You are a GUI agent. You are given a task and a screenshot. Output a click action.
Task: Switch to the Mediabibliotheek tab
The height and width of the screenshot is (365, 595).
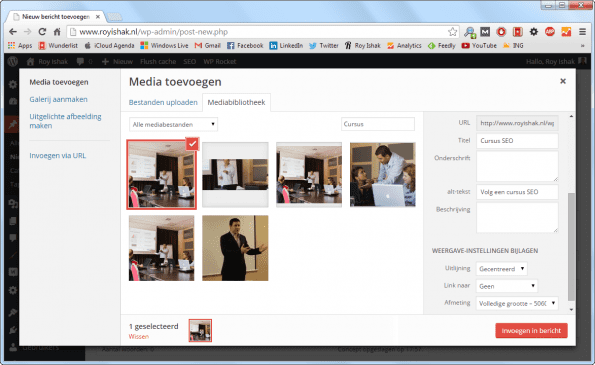click(x=236, y=102)
